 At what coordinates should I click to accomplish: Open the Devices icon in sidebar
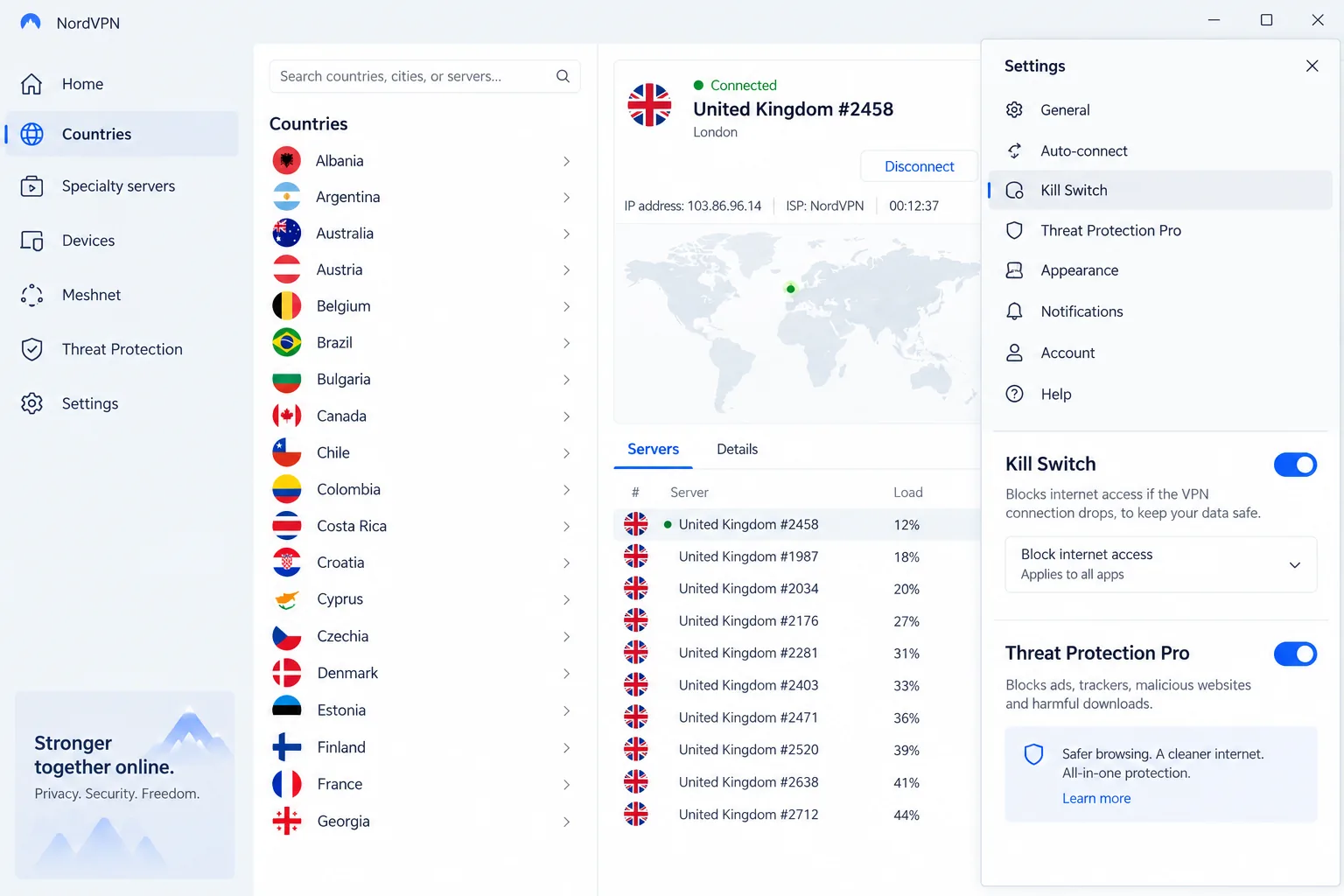click(x=31, y=241)
